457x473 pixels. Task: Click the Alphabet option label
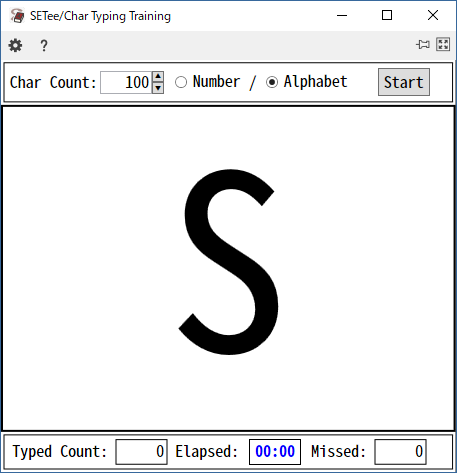tap(315, 82)
